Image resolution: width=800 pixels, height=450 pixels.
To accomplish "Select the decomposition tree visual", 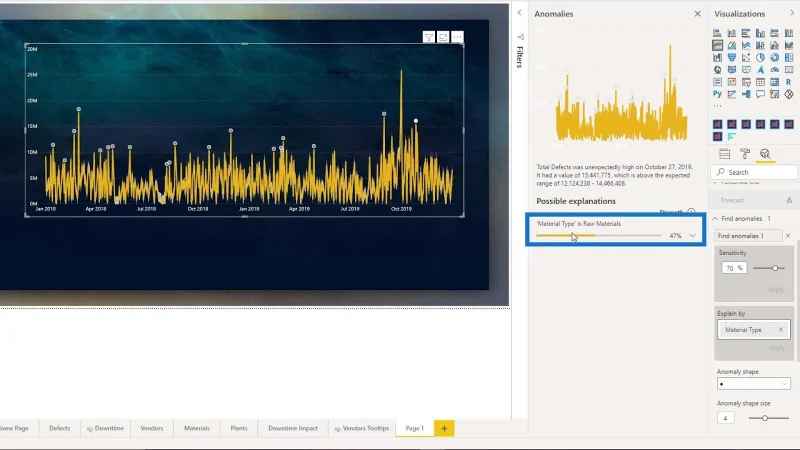I will click(x=746, y=94).
